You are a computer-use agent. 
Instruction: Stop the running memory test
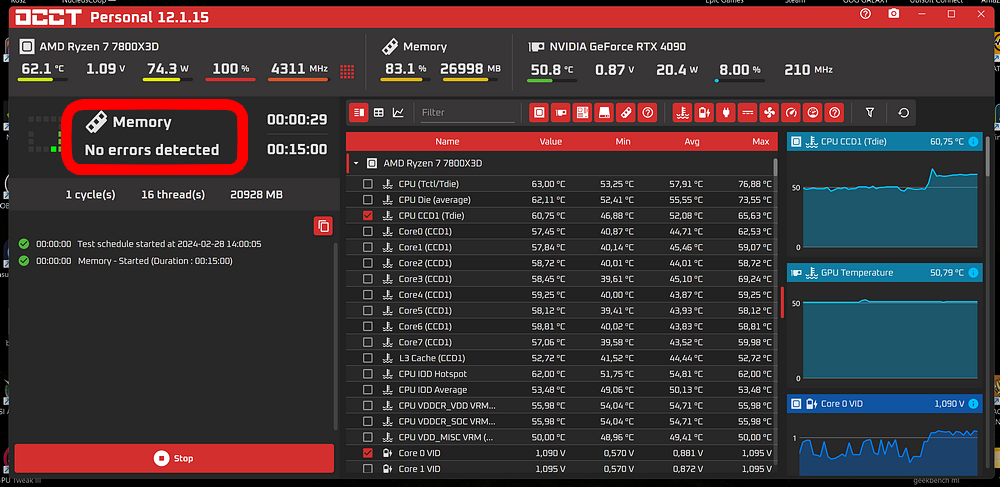[174, 458]
